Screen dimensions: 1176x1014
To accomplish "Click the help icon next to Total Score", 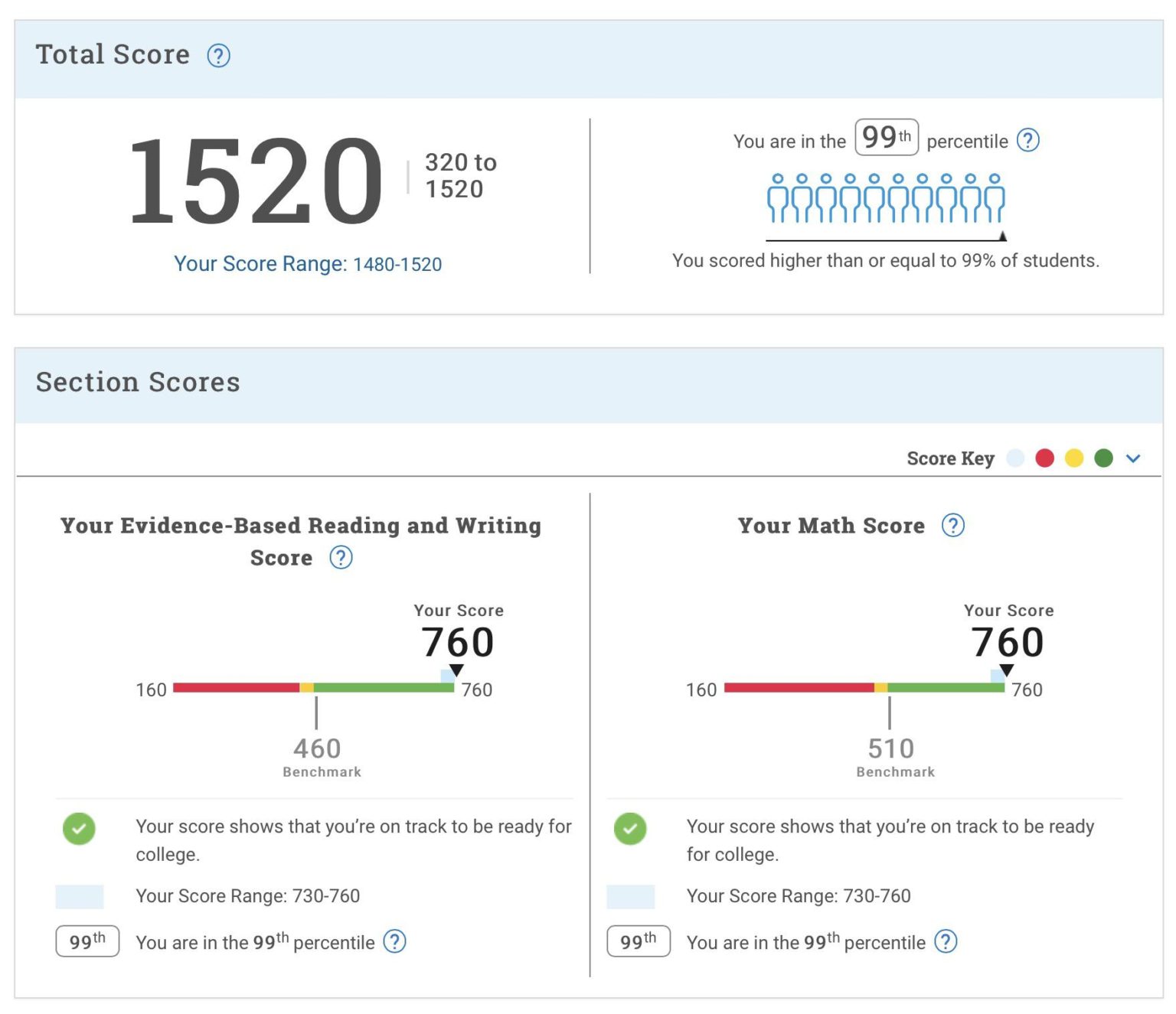I will point(218,56).
